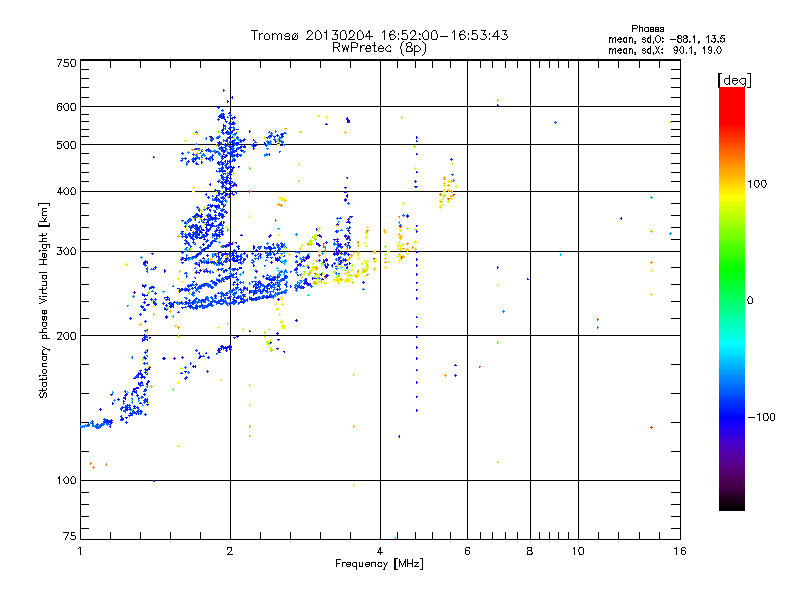Click the Tromsø date and time title
The height and width of the screenshot is (600, 800).
tap(379, 34)
